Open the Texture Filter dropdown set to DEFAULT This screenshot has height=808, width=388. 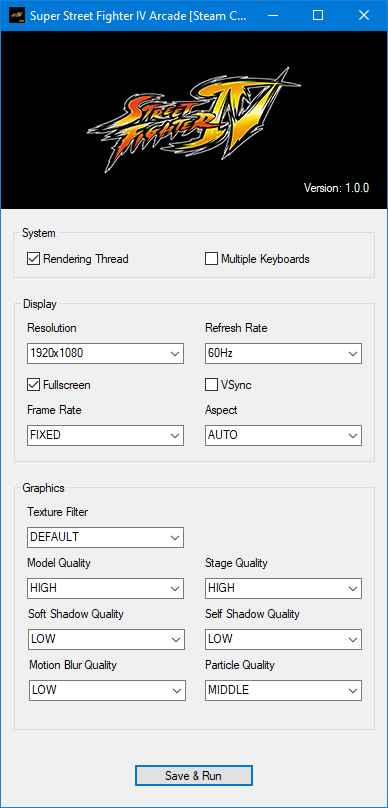point(105,537)
